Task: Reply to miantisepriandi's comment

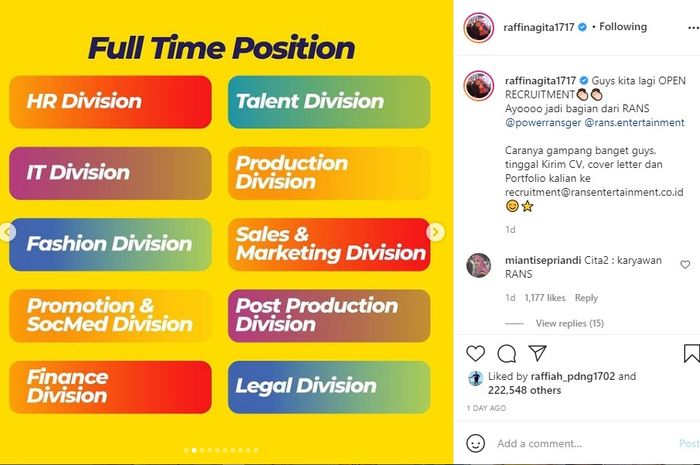Action: point(586,298)
